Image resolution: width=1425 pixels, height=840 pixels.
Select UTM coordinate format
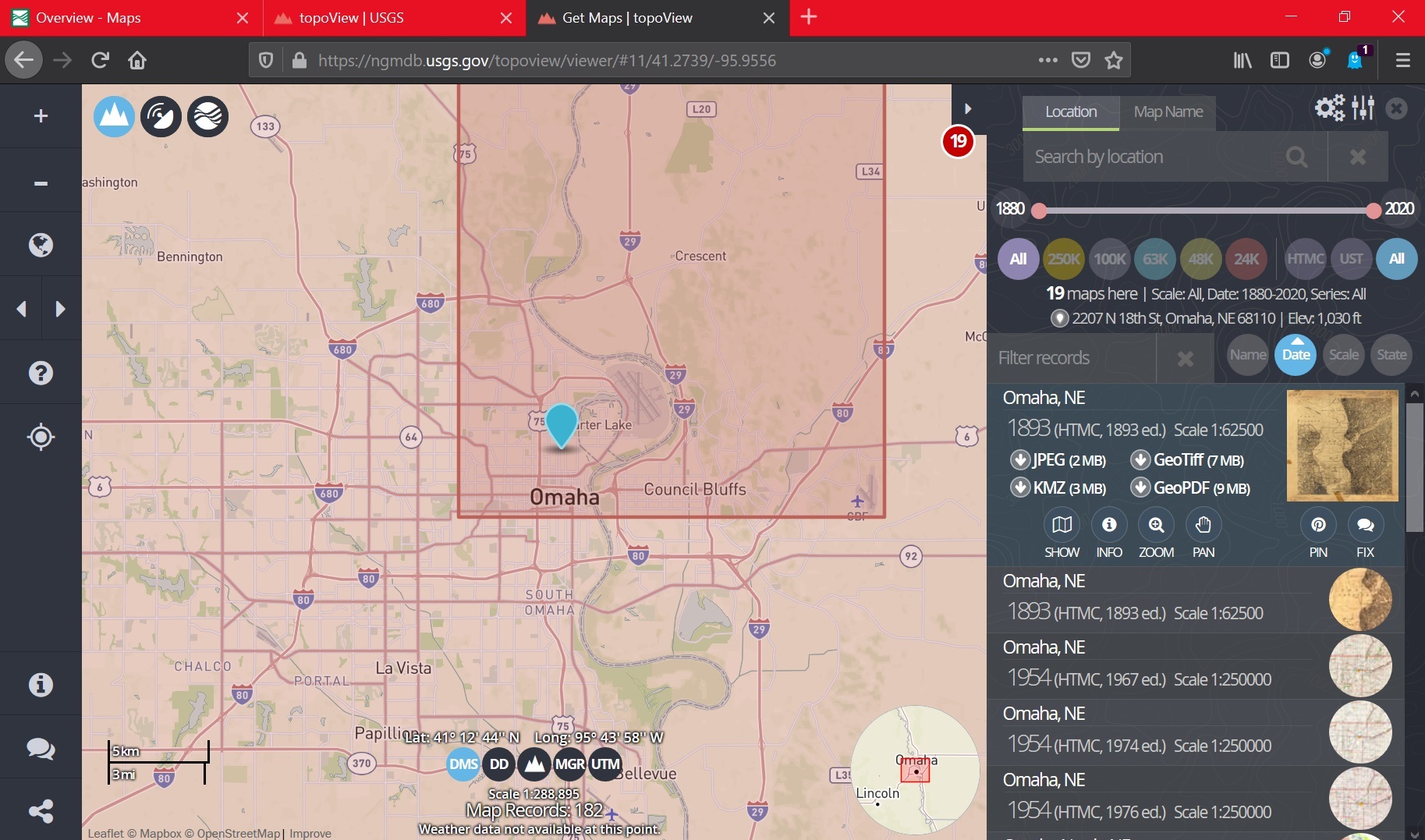tap(606, 764)
